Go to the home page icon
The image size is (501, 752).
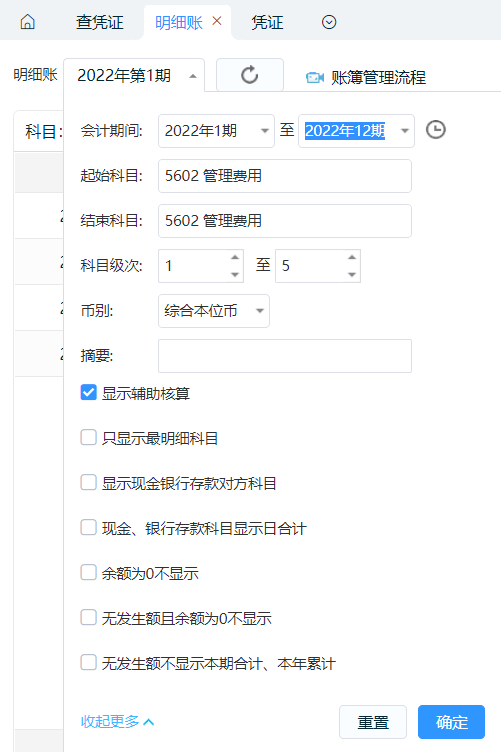tap(28, 22)
